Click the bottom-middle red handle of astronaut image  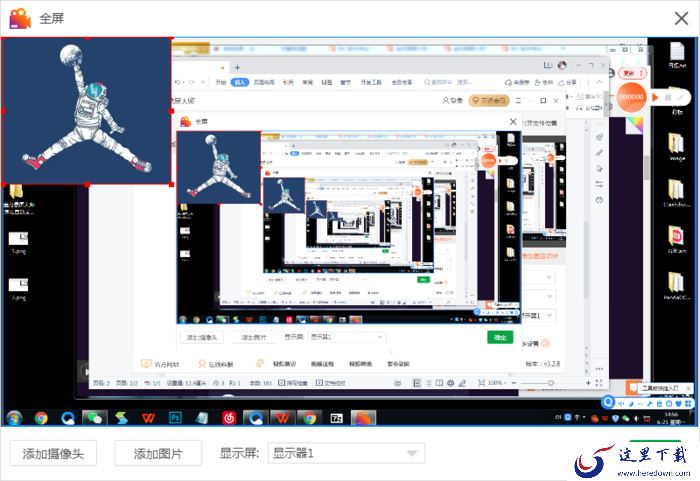coord(87,184)
